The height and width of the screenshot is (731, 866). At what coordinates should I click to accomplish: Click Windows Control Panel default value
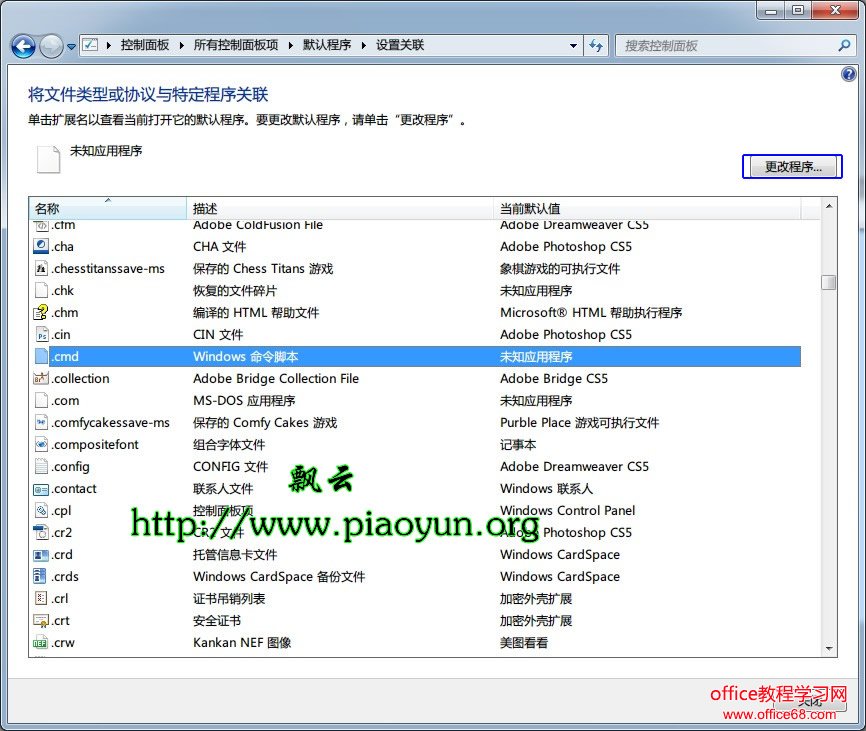[567, 510]
